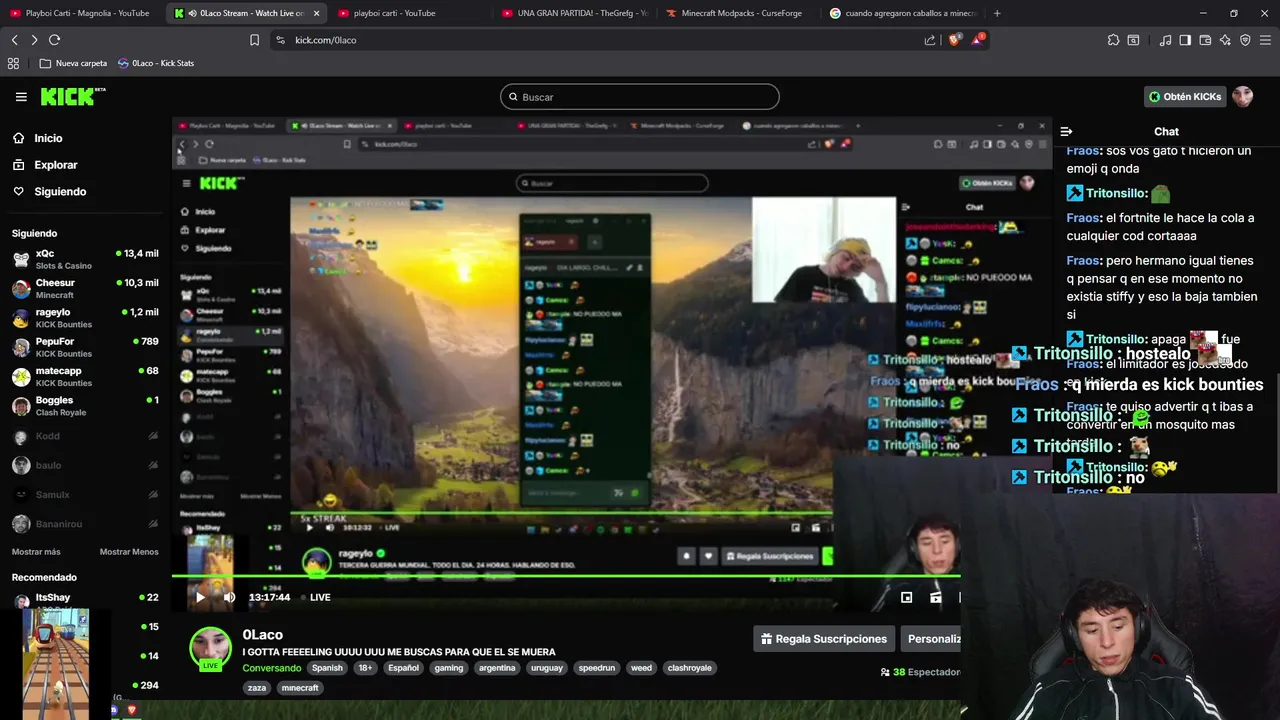
Task: Open the site info icon beside kick.com/0laco
Action: point(280,40)
